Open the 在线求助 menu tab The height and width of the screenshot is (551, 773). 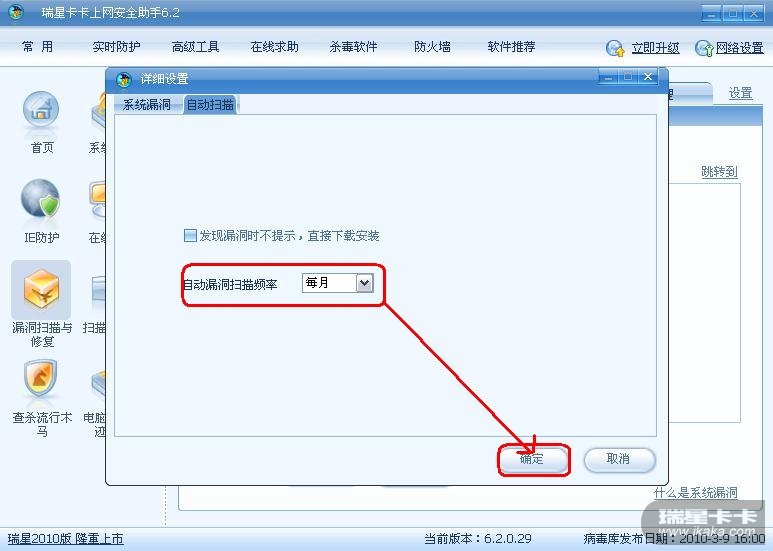pos(275,47)
